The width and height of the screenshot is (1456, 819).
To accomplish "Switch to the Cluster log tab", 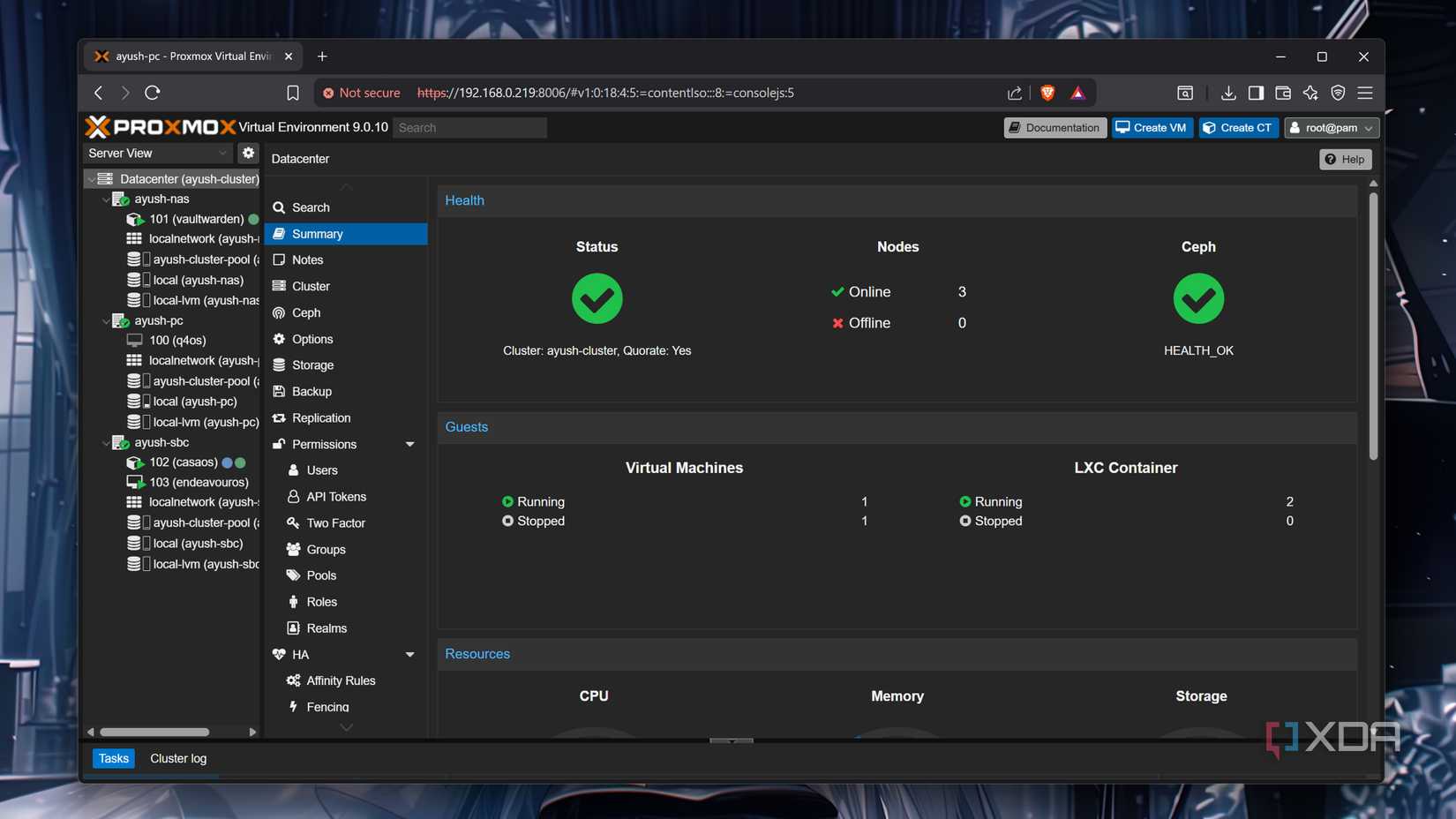I will [x=178, y=758].
